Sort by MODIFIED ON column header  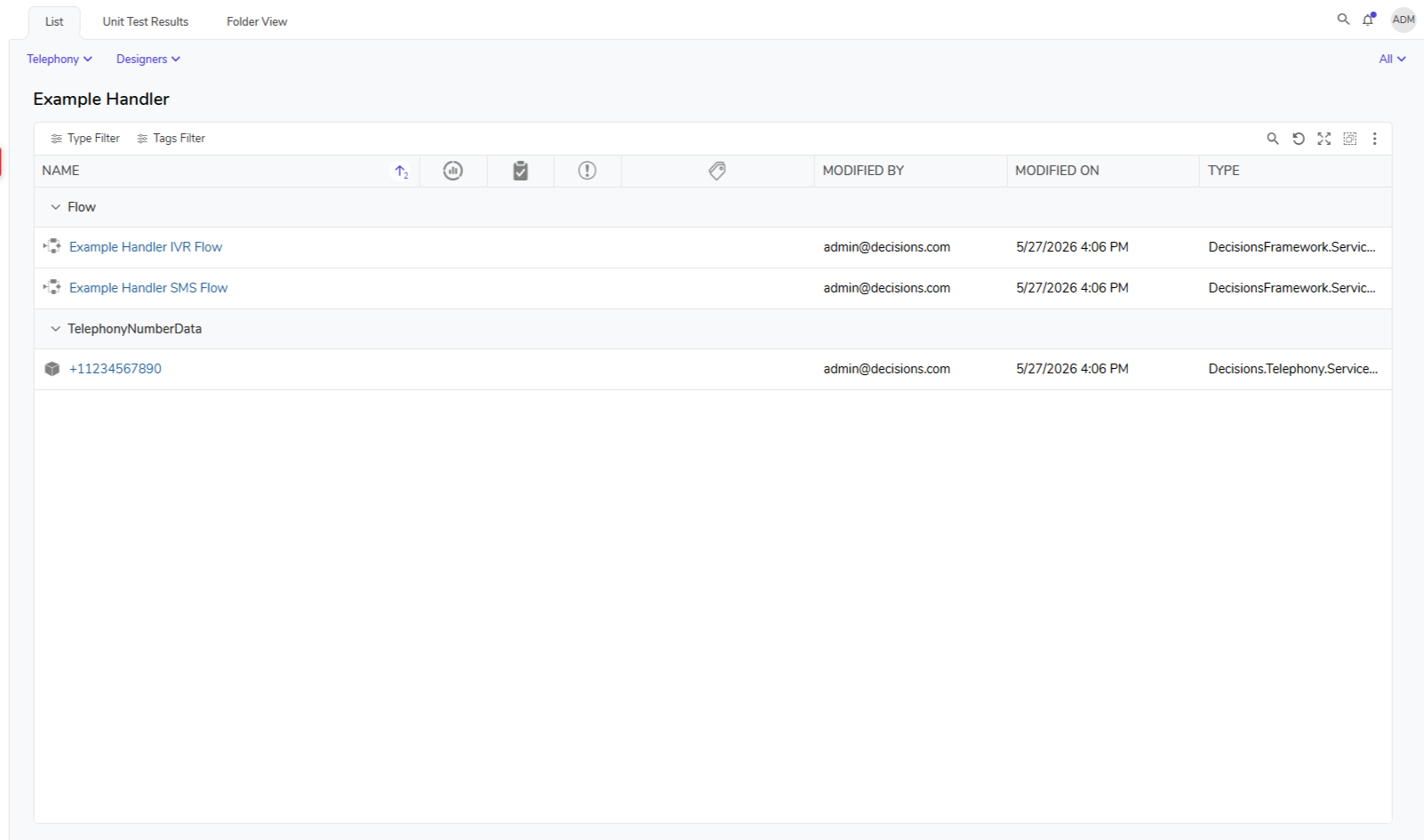coord(1057,171)
